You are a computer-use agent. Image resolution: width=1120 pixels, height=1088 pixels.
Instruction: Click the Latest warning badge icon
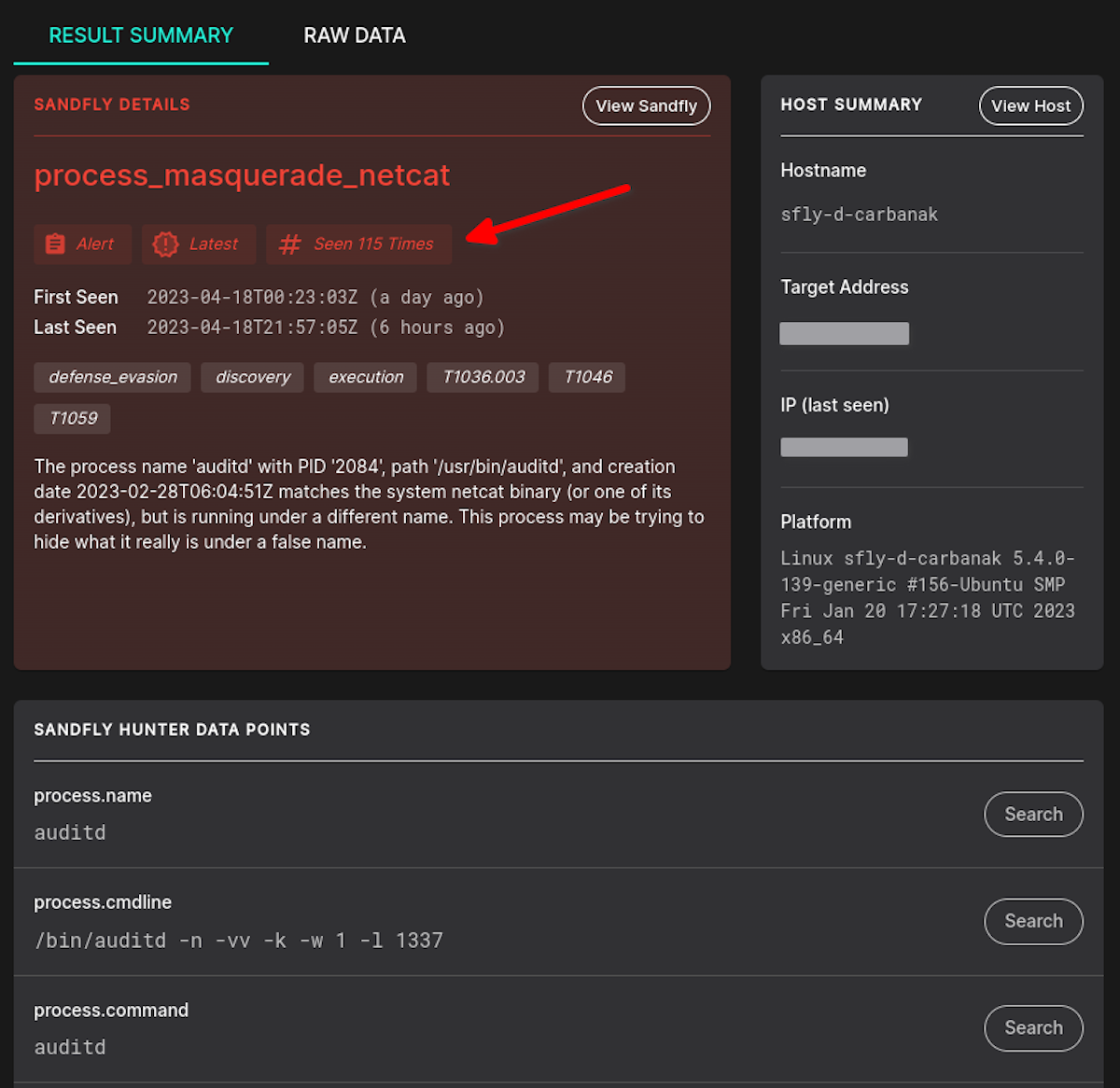coord(165,244)
